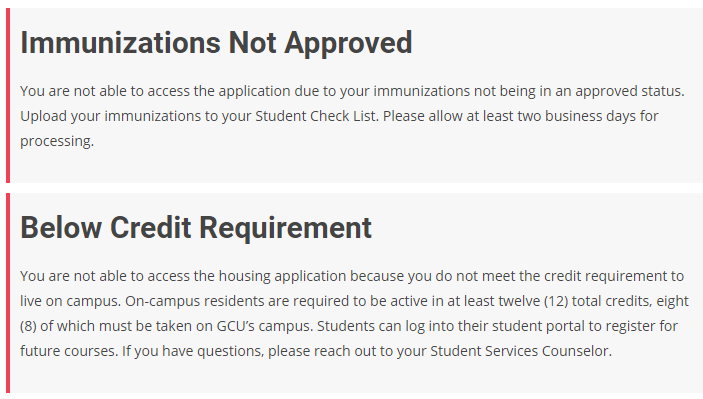
Task: Click the "live on campus" phrase
Action: coord(69,301)
